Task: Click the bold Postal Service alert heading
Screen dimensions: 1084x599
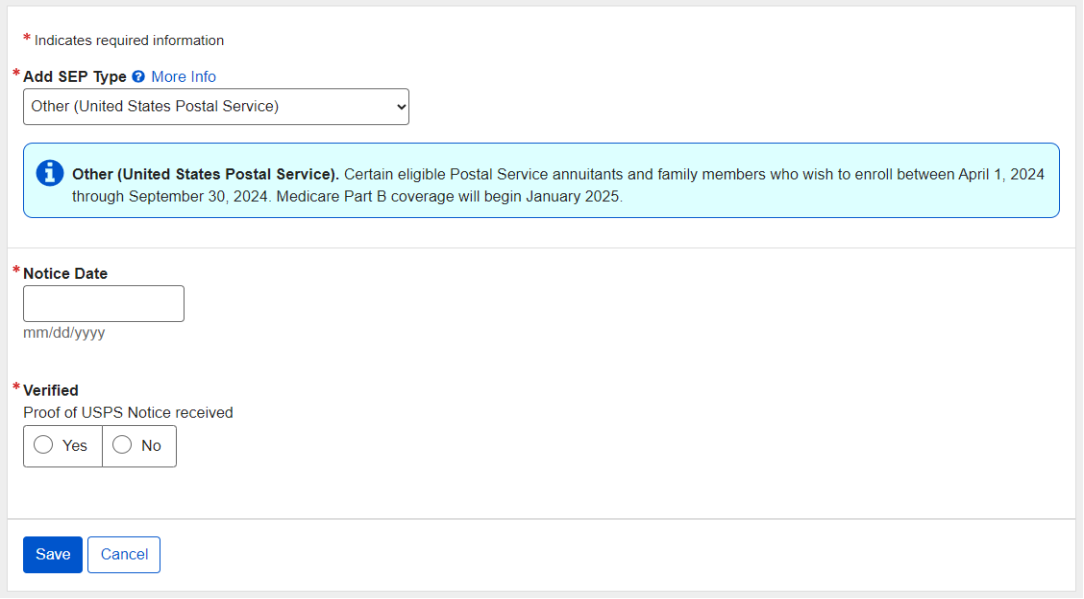Action: click(x=205, y=174)
